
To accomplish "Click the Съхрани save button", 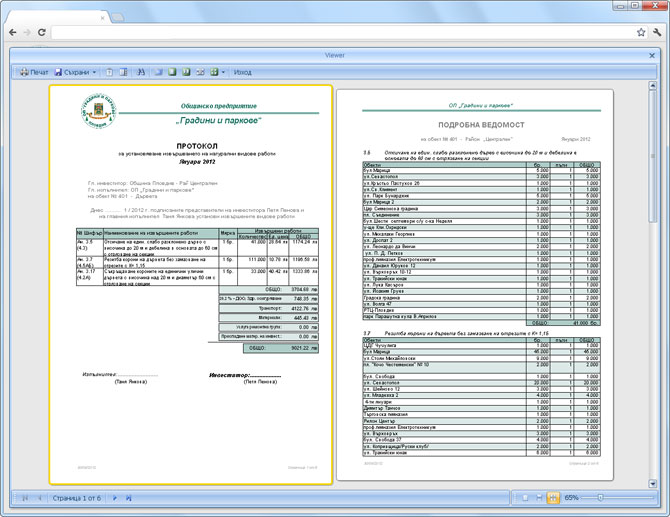I will click(x=71, y=72).
